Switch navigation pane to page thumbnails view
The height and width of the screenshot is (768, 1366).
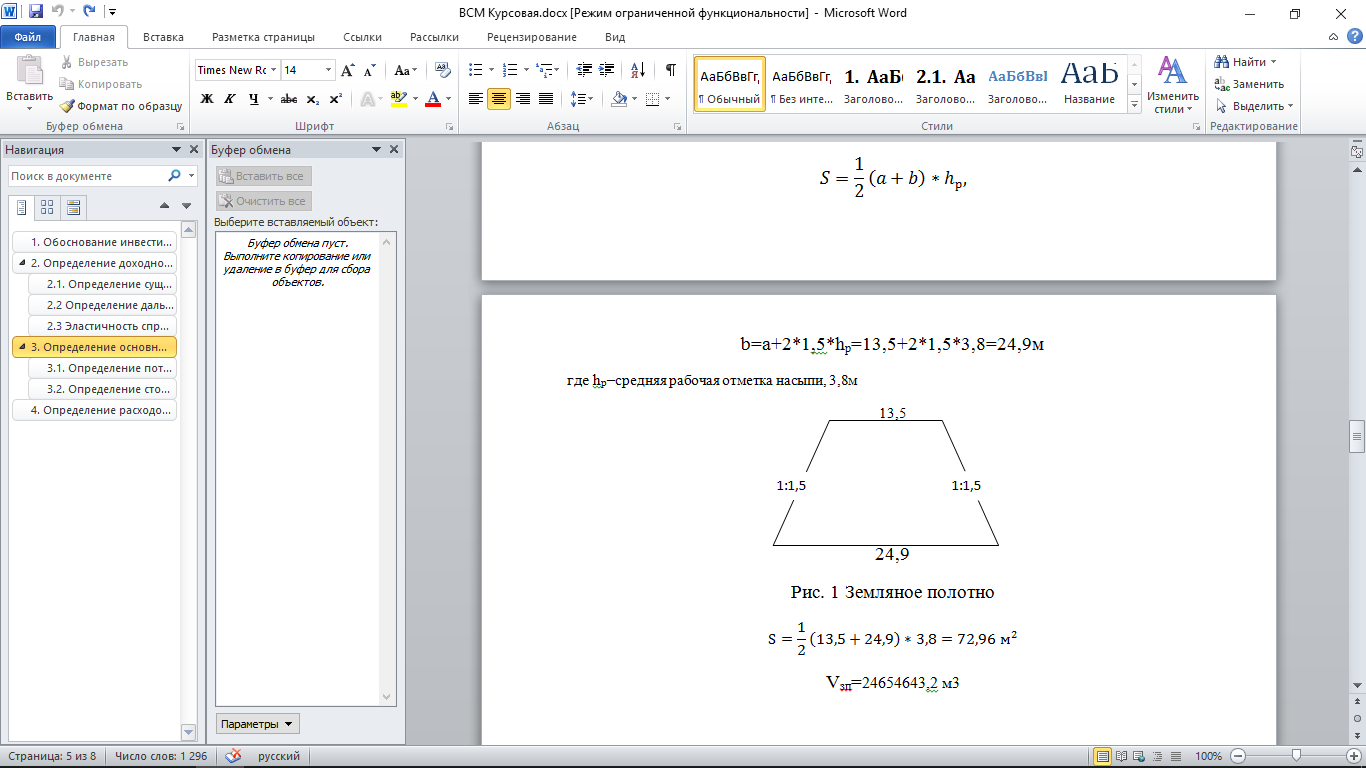coord(47,207)
